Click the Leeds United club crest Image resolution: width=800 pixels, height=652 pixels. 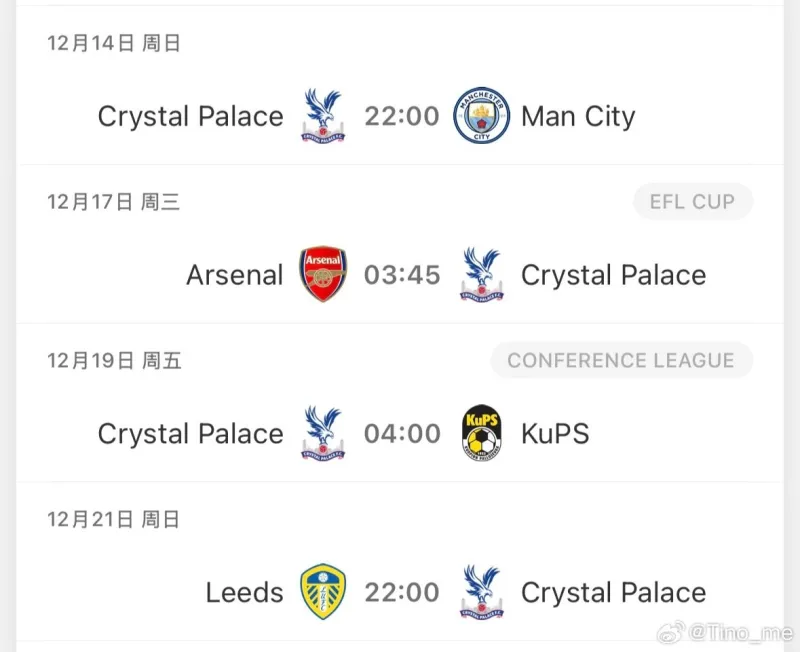tap(323, 592)
